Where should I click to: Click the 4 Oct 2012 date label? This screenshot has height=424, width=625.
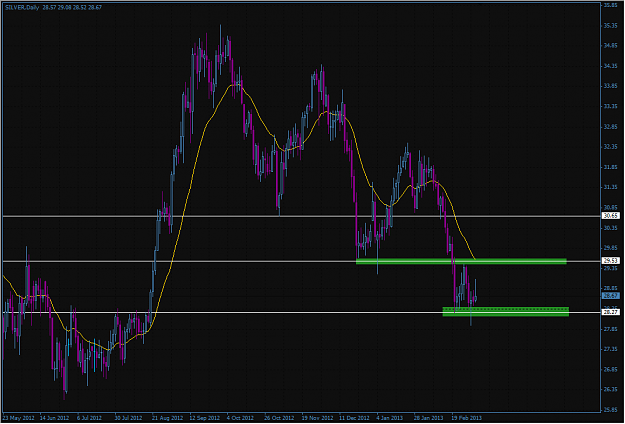[240, 418]
